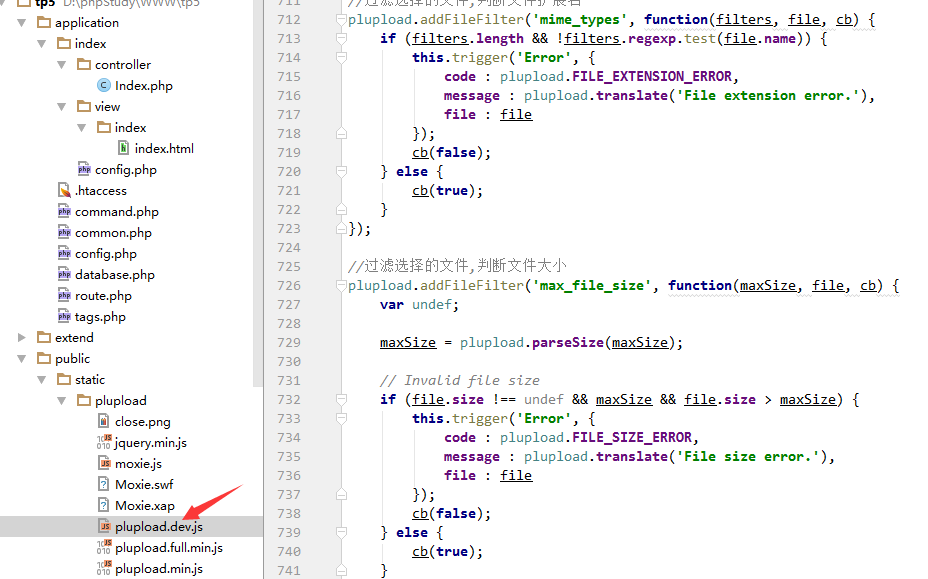The height and width of the screenshot is (579, 928).
Task: Click the 'Invalid file size' comment
Action: 459,381
